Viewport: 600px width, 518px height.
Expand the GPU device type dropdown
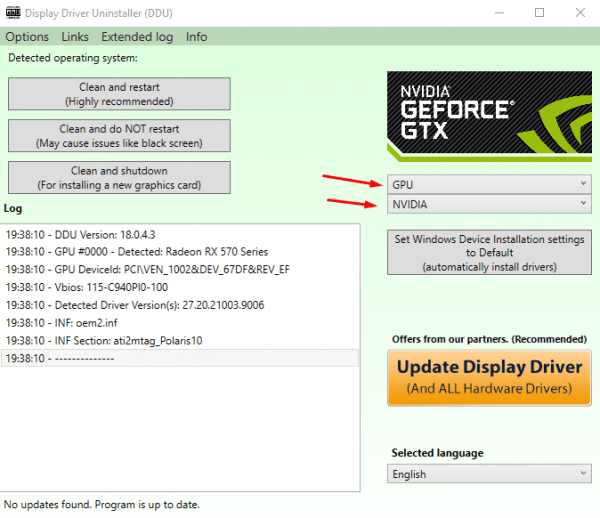[x=488, y=184]
